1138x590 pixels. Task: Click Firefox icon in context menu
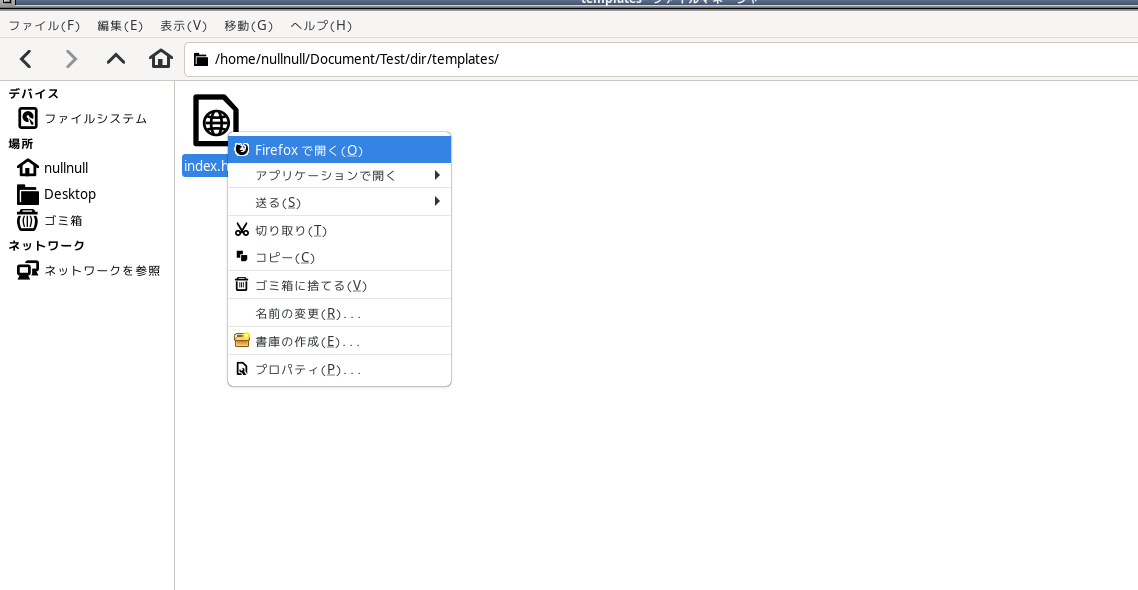coord(242,149)
